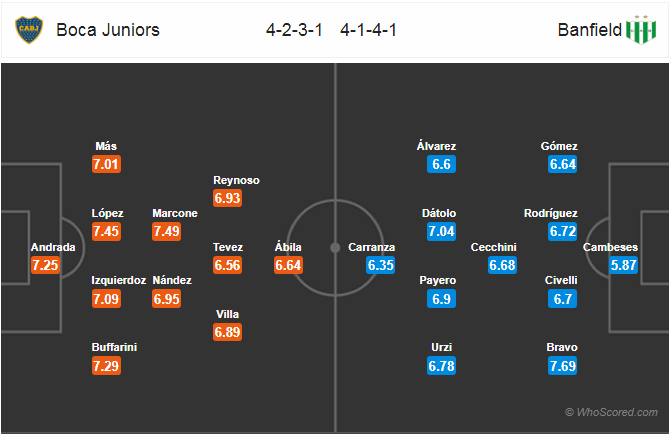Open the Boca Juniors team name
The height and width of the screenshot is (434, 671).
click(x=108, y=30)
